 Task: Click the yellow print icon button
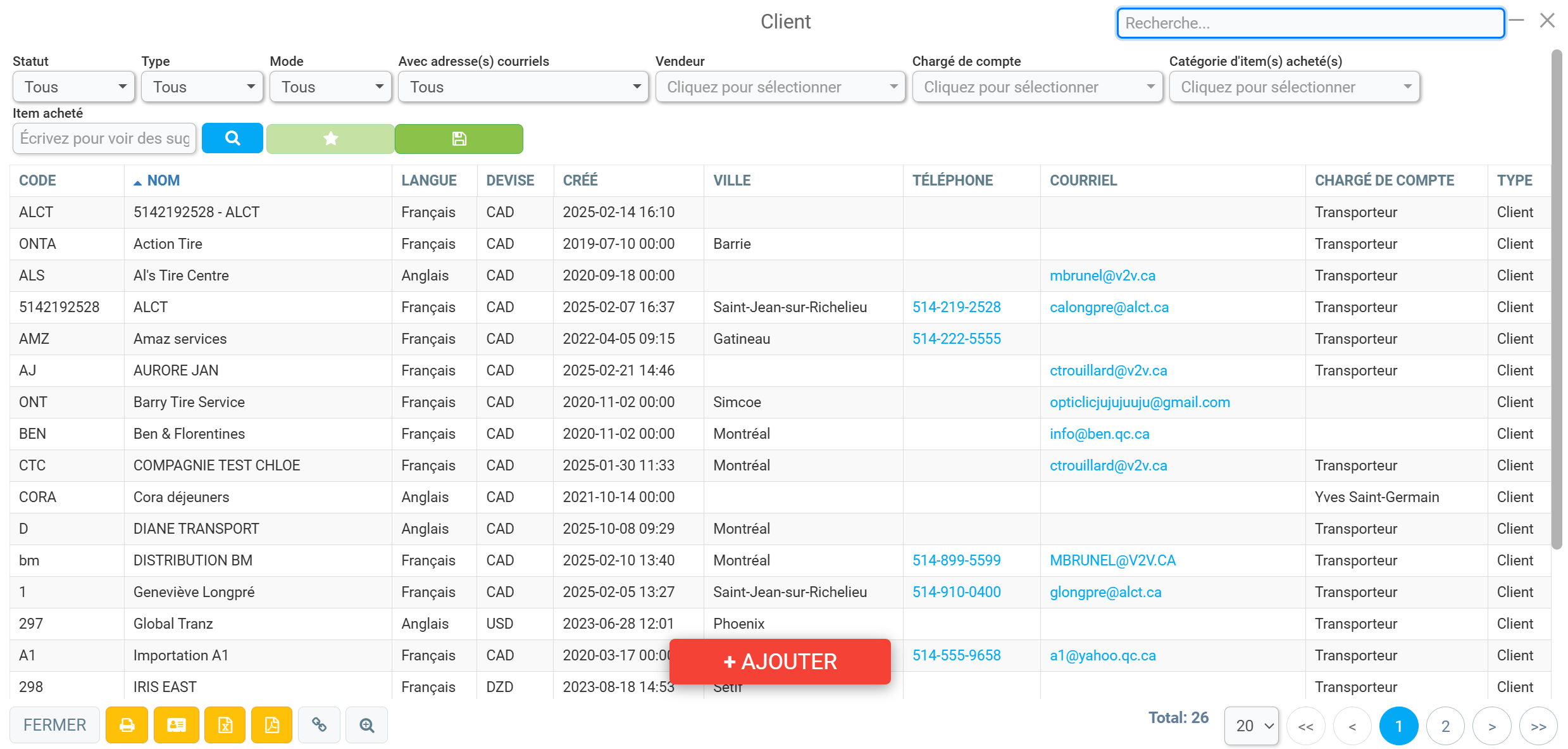click(127, 725)
